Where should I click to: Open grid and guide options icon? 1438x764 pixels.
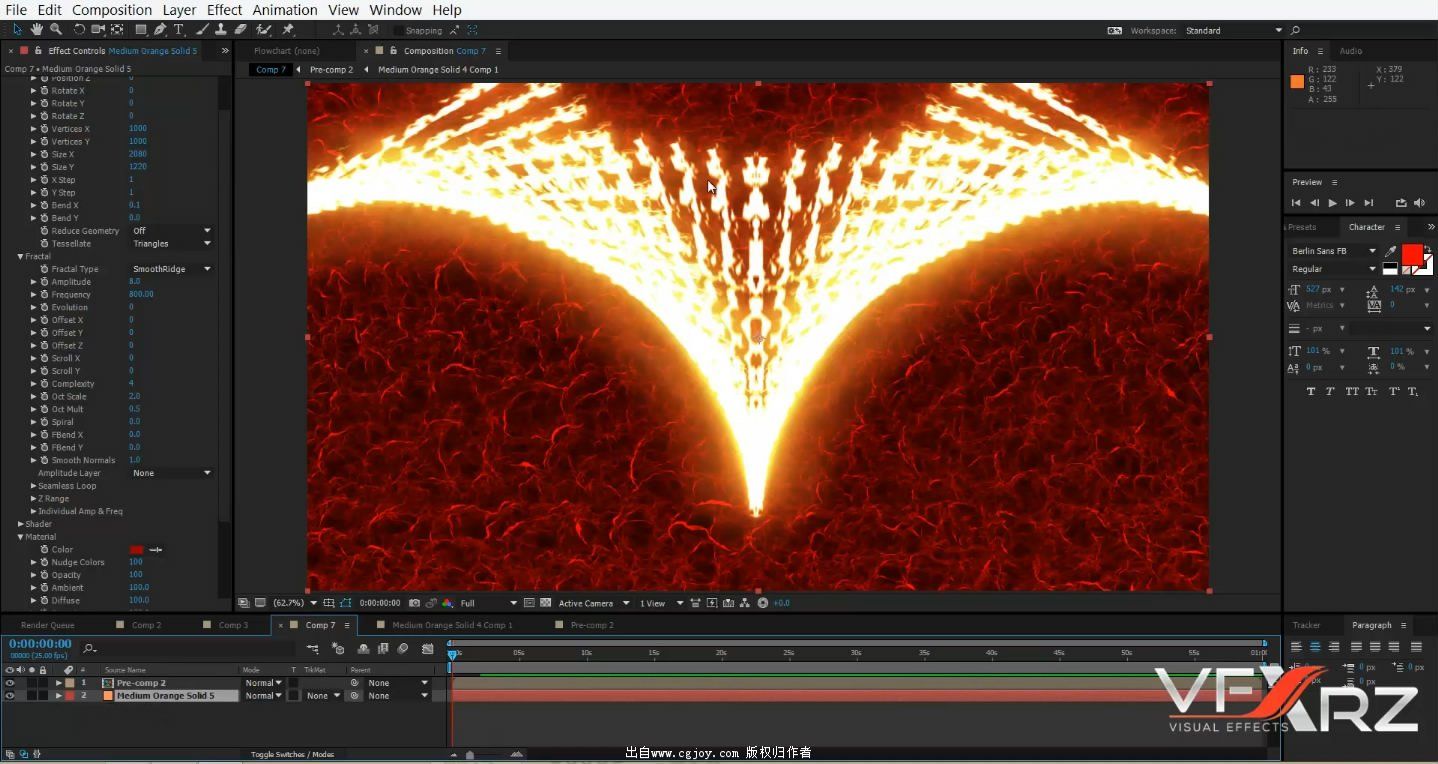(x=329, y=603)
